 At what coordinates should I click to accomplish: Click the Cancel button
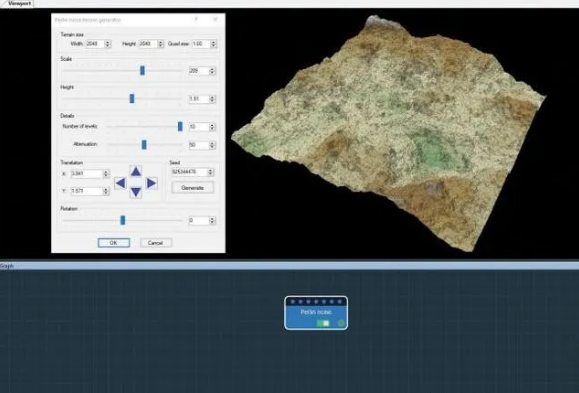tap(155, 243)
